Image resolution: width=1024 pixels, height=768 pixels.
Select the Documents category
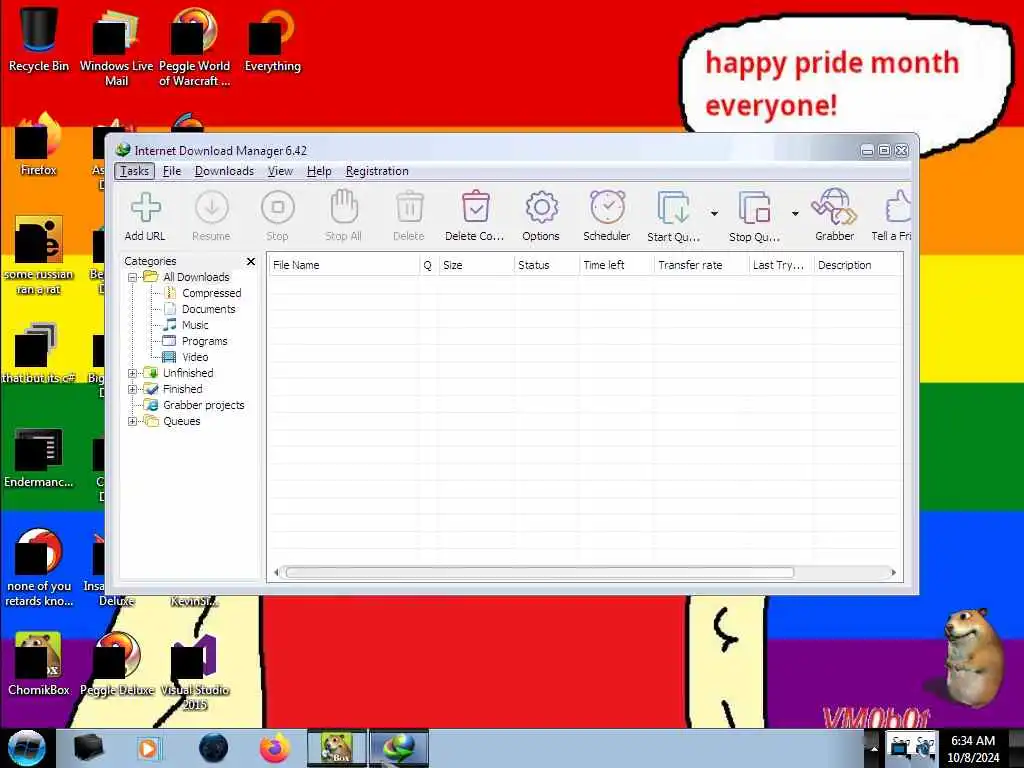pos(208,309)
